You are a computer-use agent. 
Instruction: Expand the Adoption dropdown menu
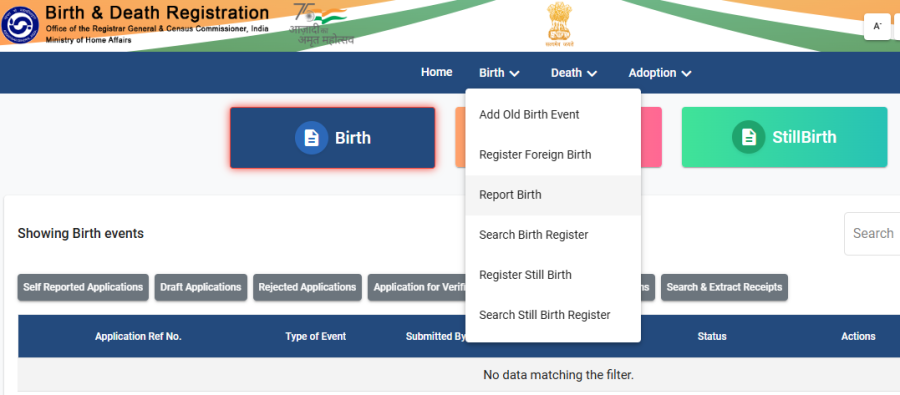tap(660, 73)
